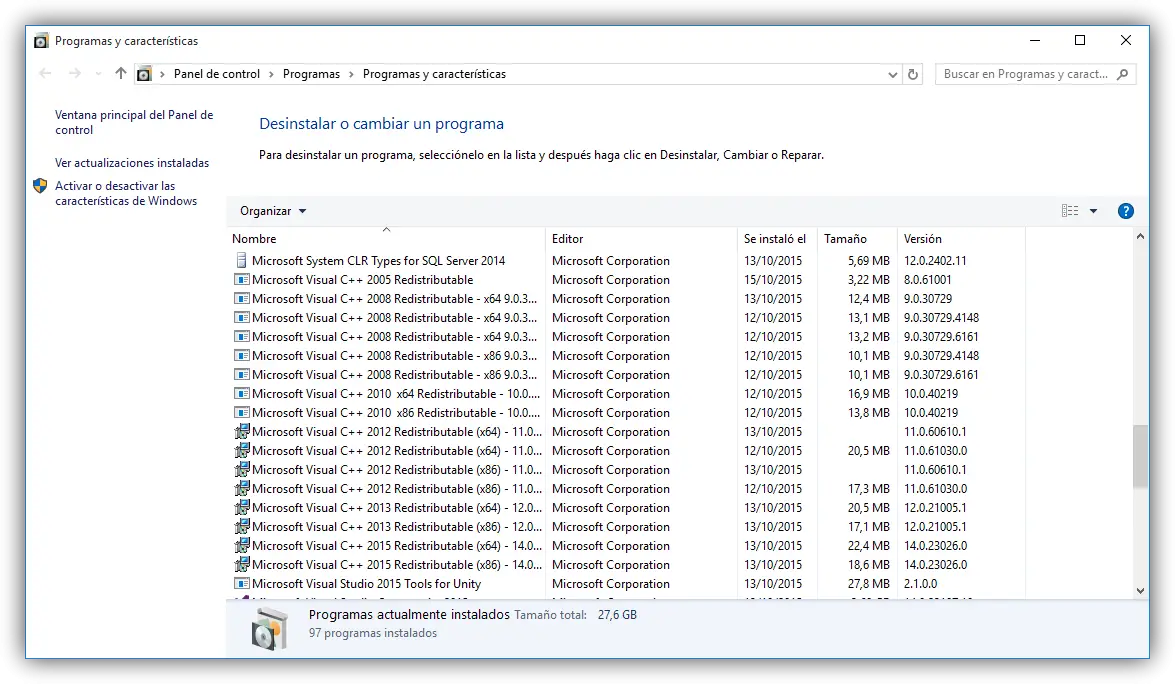Click the window title bar icon
This screenshot has height=684, width=1175.
click(41, 40)
